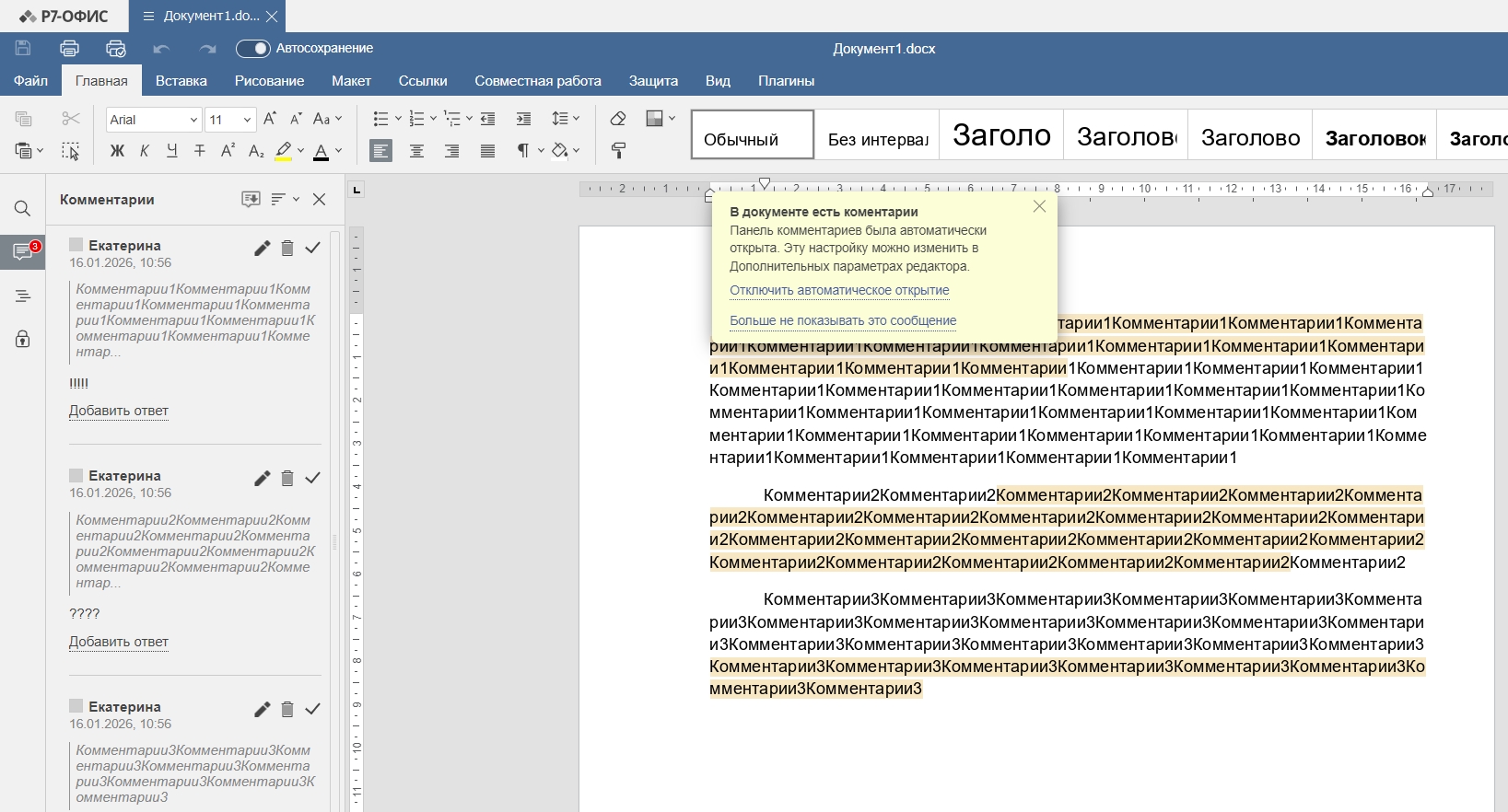Viewport: 1508px width, 812px height.
Task: Toggle the Автосохранение switch
Action: tap(252, 49)
